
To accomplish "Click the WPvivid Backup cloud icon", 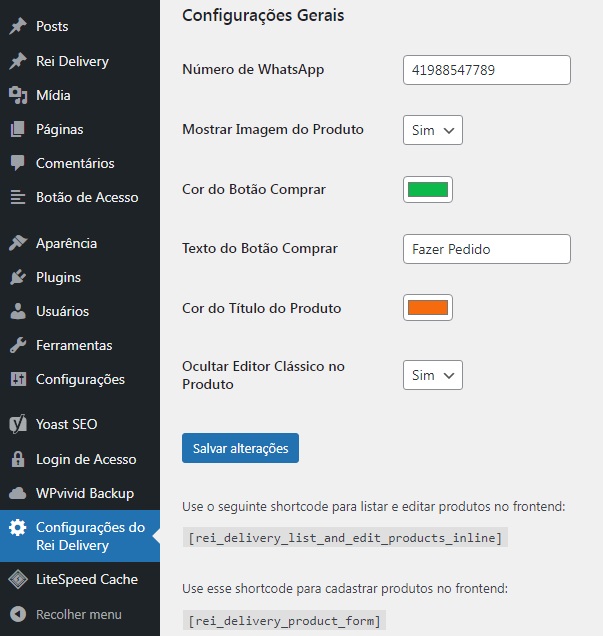I will click(x=18, y=494).
